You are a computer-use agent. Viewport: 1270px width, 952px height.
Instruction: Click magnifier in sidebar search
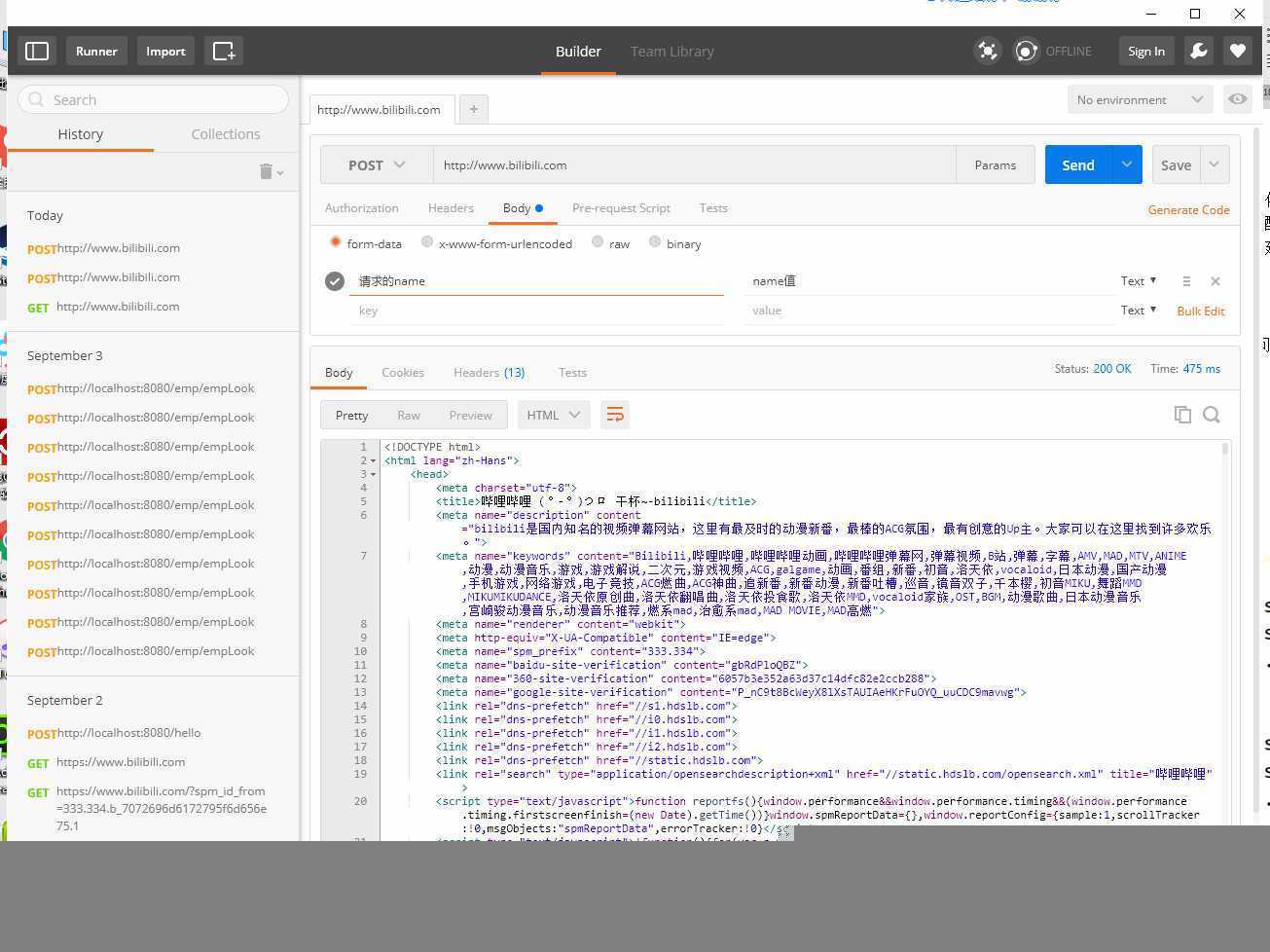pyautogui.click(x=37, y=99)
